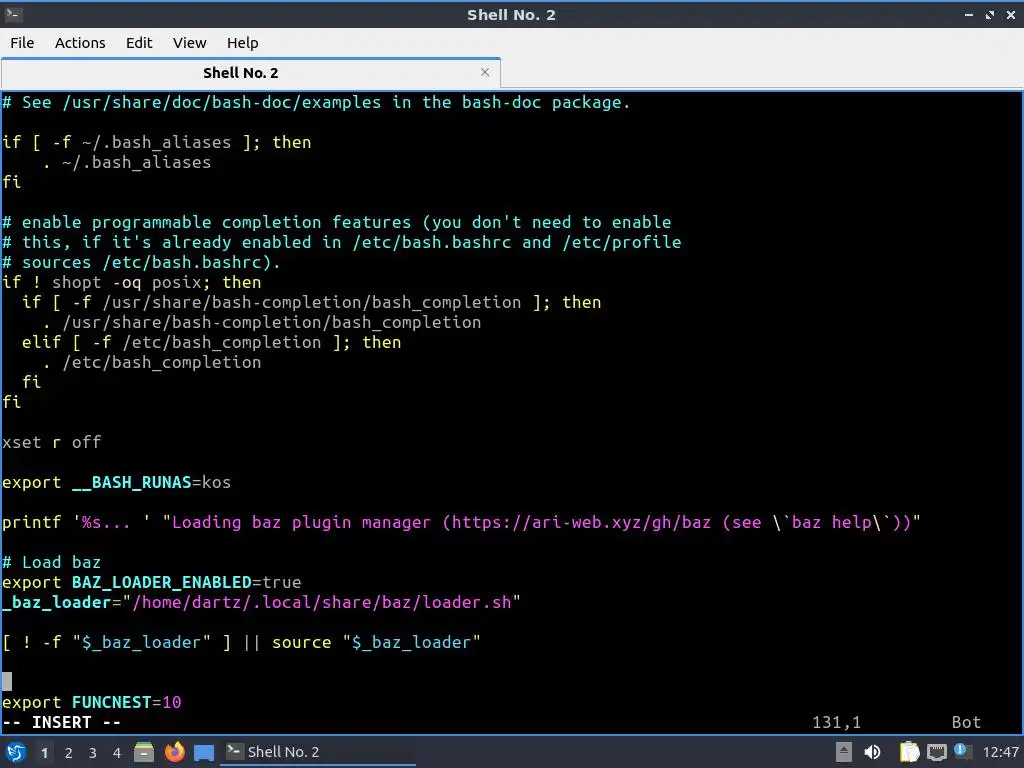Click the removable media eject tray icon
Viewport: 1024px width, 768px height.
(844, 752)
